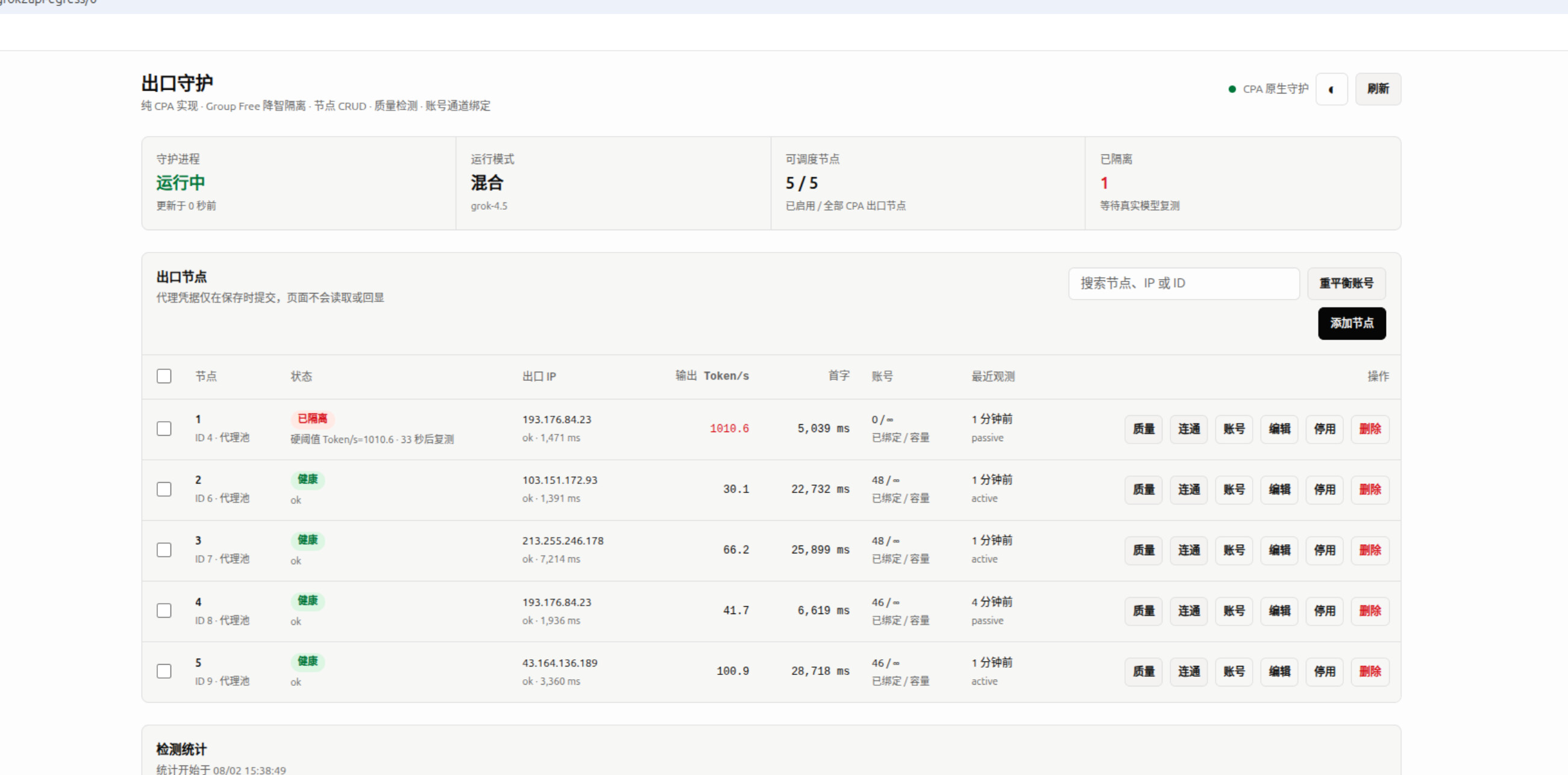This screenshot has width=1568, height=775.
Task: Run 连通 test on node ID 4
Action: (x=1189, y=428)
